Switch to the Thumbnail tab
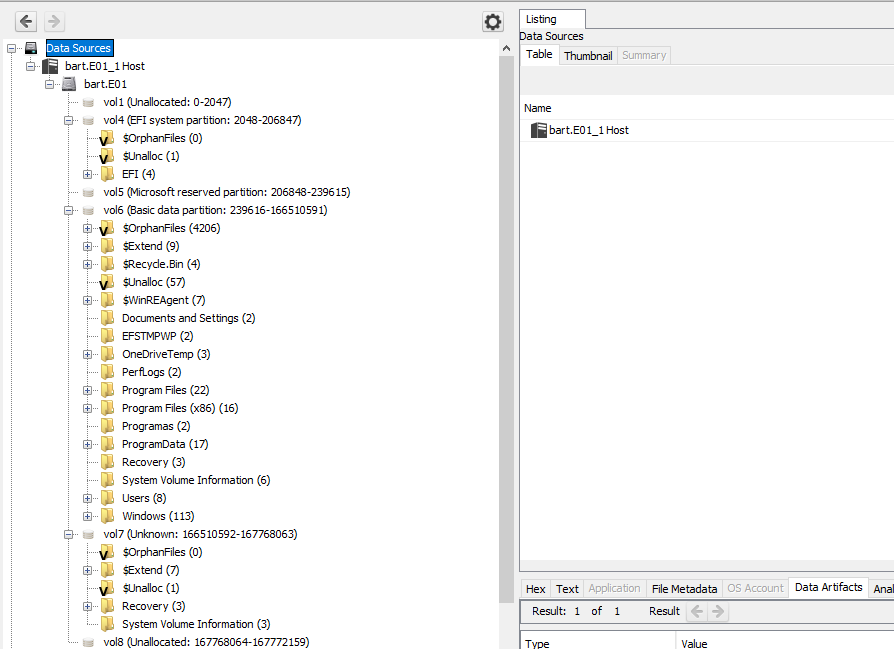Screen dimensions: 894x649 point(587,56)
